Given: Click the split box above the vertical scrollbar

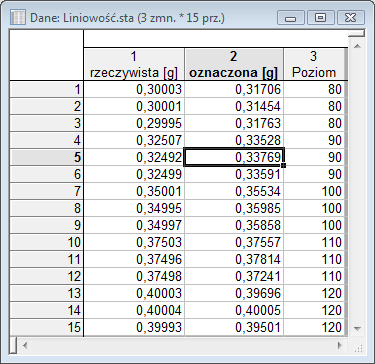Looking at the screenshot, I should 357,33.
